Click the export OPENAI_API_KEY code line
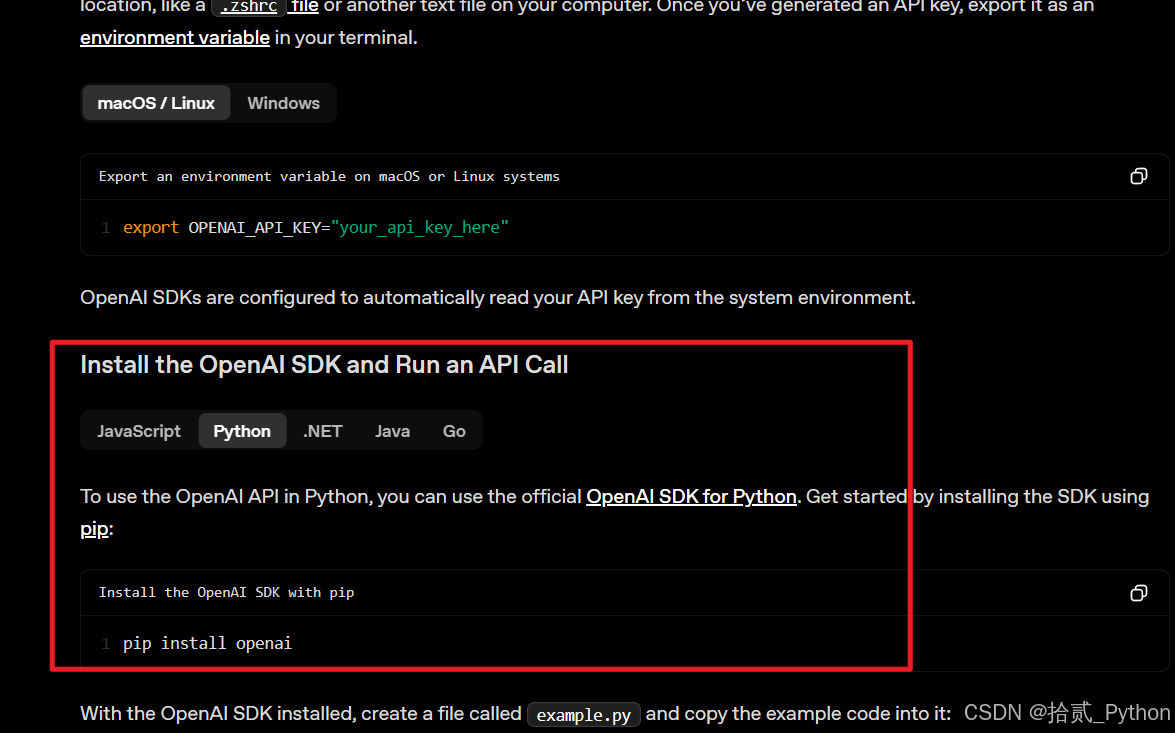 pyautogui.click(x=315, y=227)
